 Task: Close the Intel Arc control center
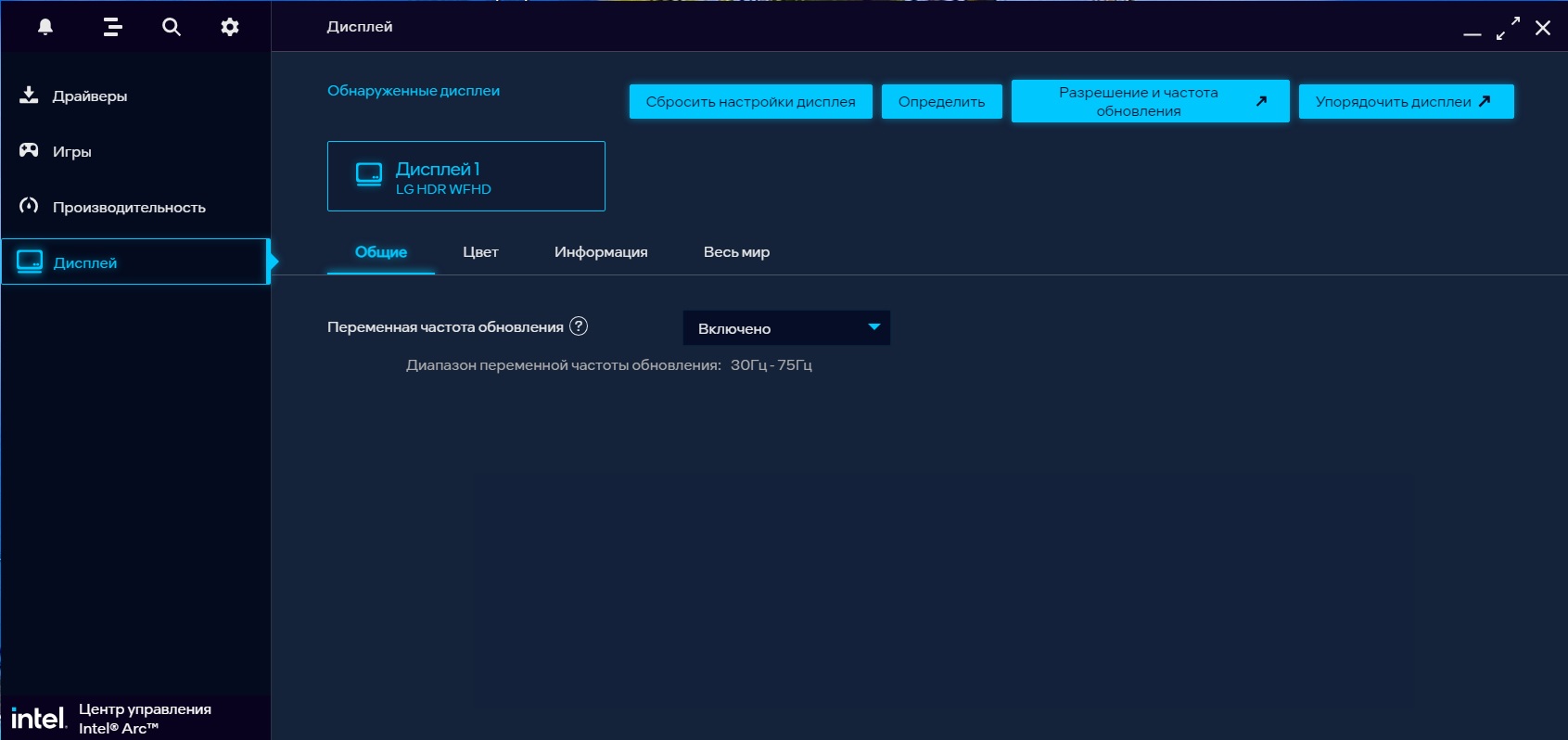1543,28
